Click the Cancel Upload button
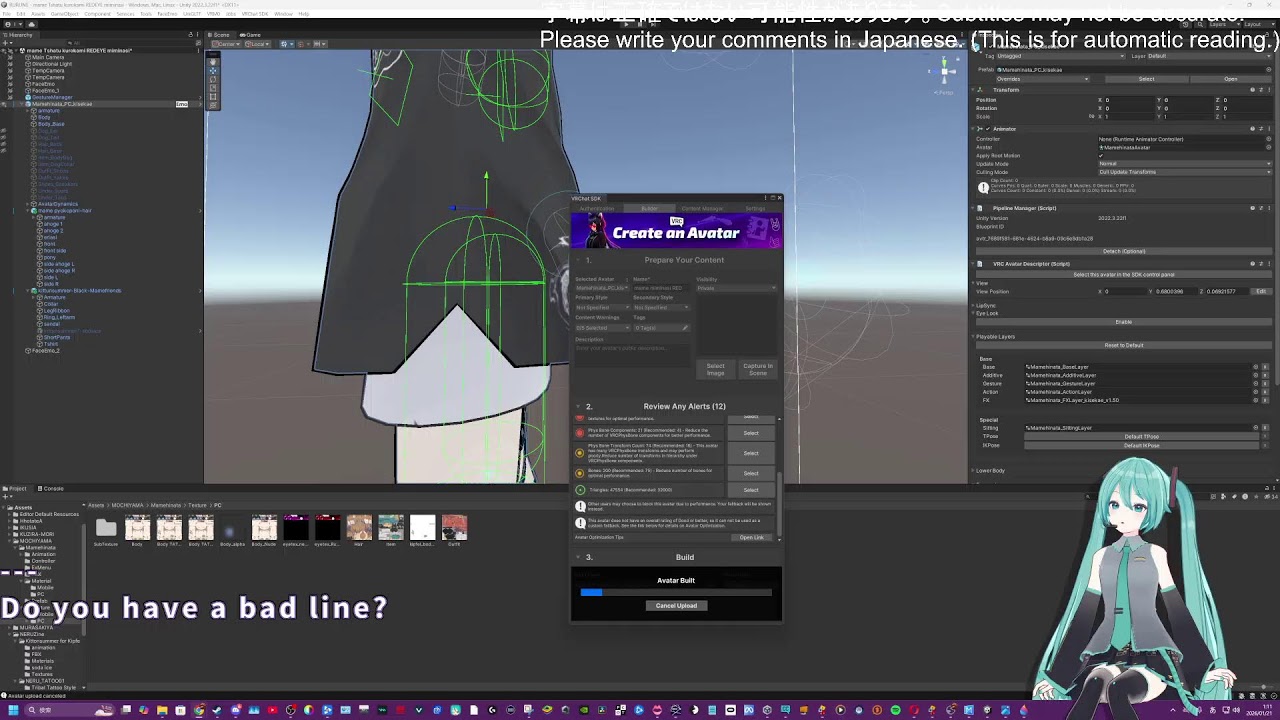This screenshot has height=720, width=1280. [x=676, y=606]
